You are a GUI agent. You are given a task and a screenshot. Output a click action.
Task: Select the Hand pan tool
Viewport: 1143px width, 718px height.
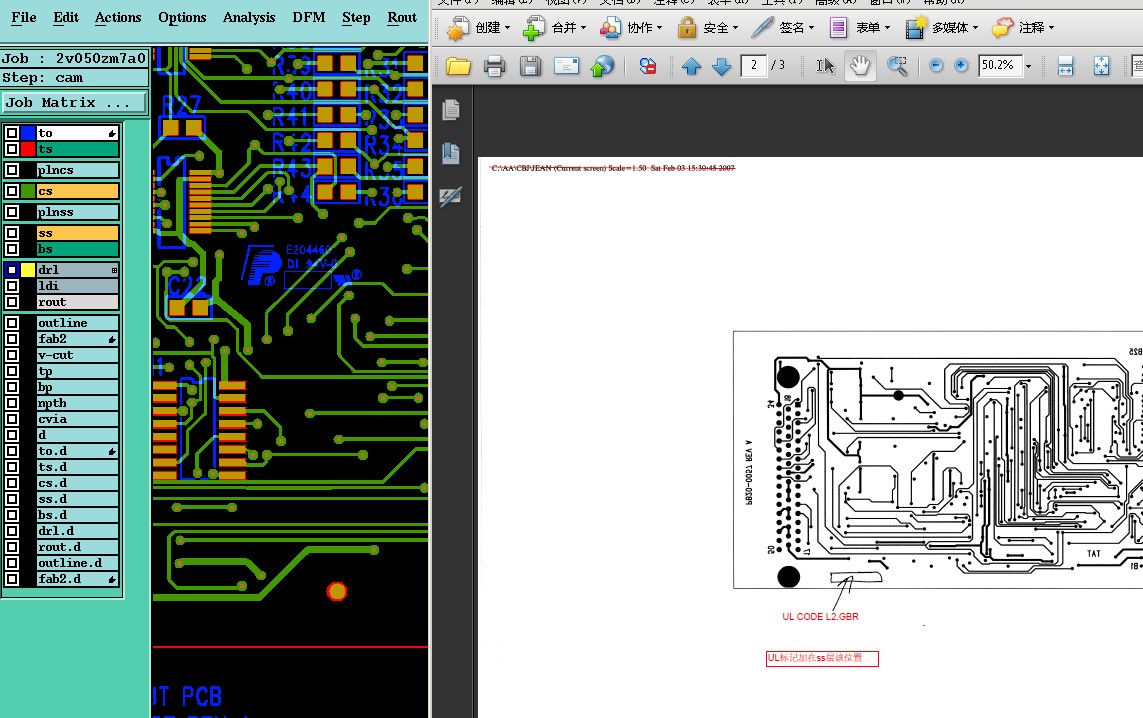click(x=860, y=66)
